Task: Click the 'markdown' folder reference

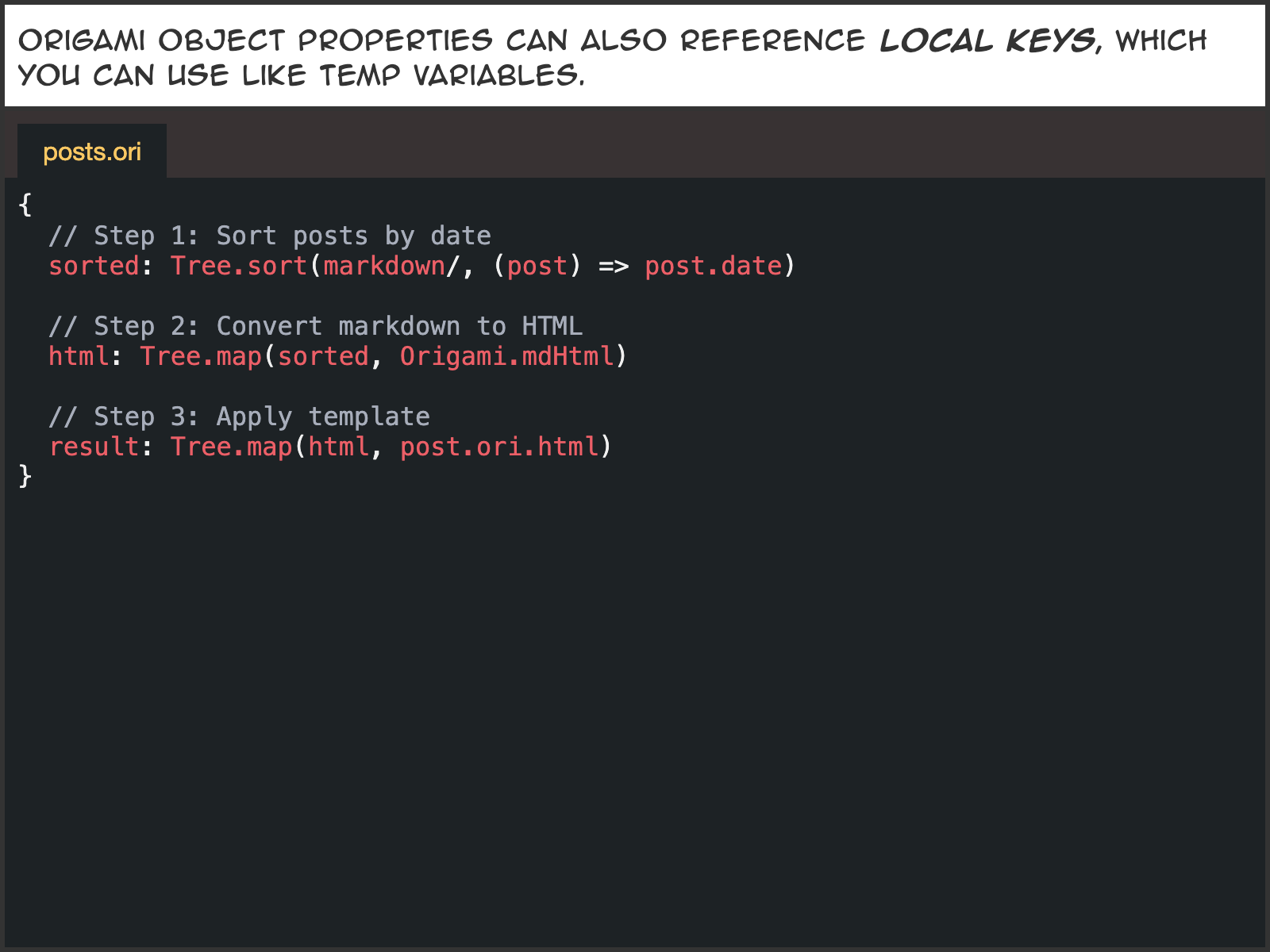Action: tap(384, 266)
